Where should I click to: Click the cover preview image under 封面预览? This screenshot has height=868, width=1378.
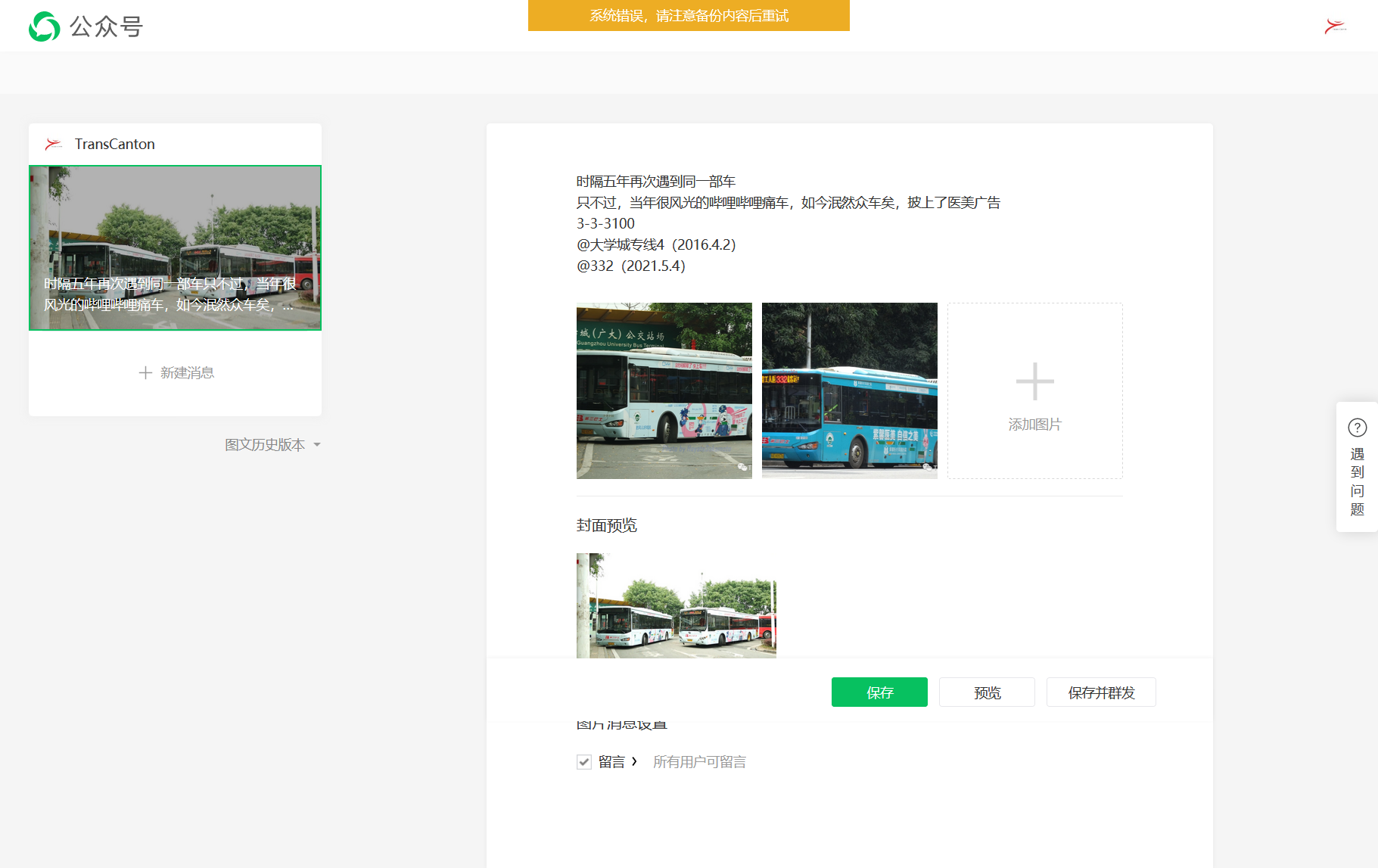click(677, 605)
